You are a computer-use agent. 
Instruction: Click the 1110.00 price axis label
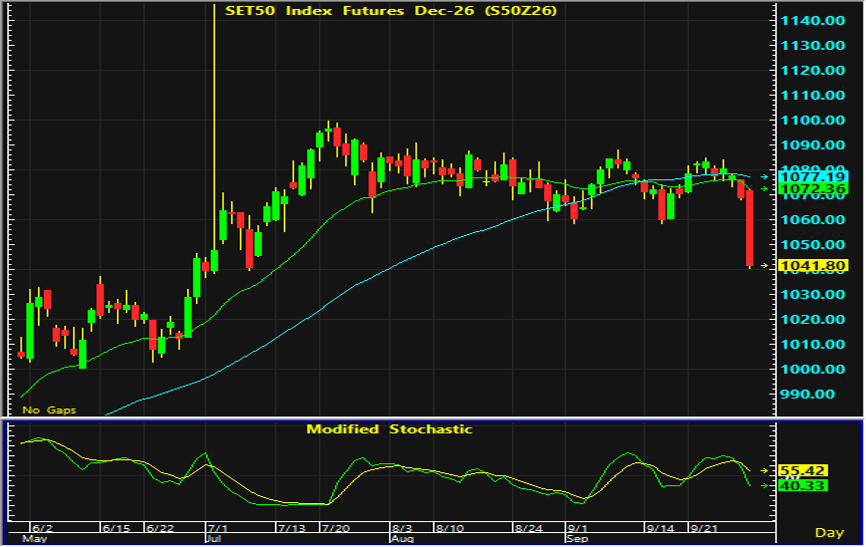point(812,95)
